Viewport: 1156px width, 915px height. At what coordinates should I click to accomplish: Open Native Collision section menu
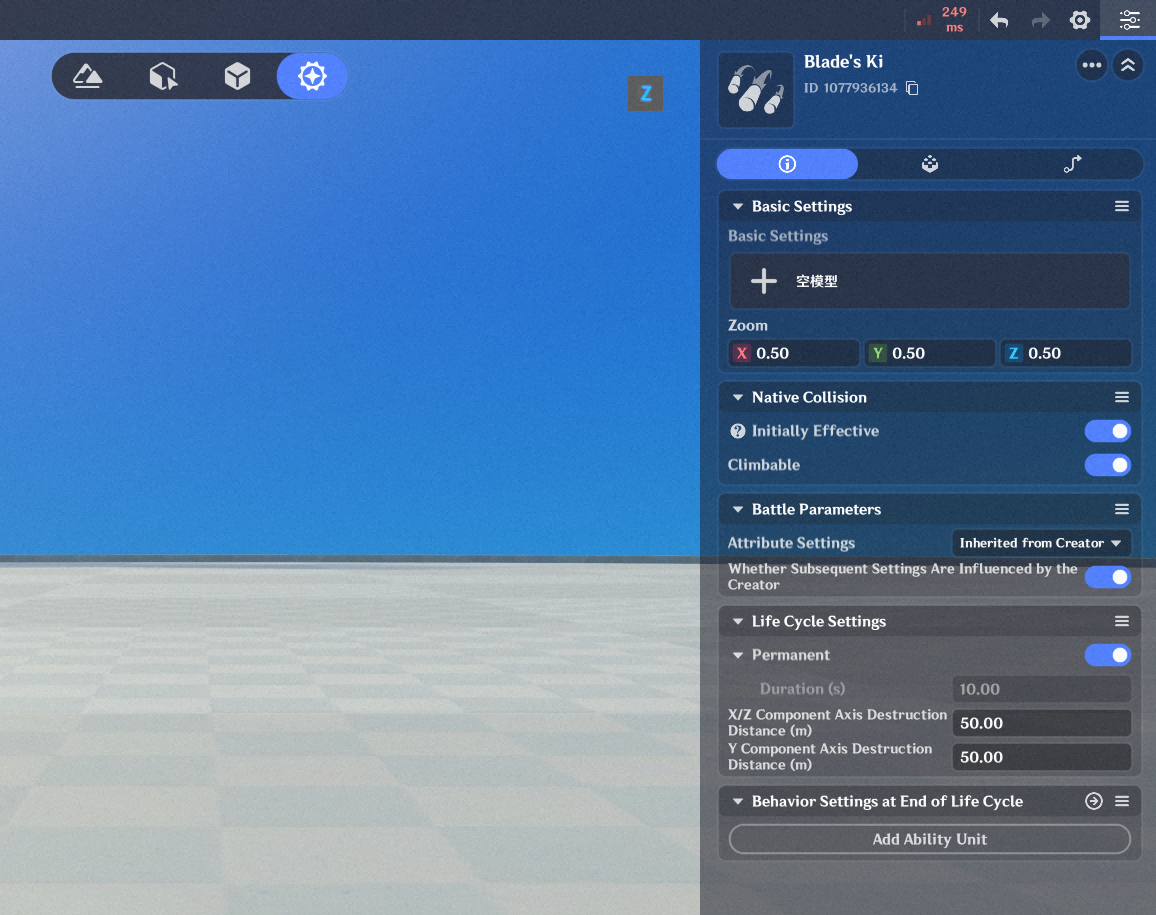point(1121,397)
